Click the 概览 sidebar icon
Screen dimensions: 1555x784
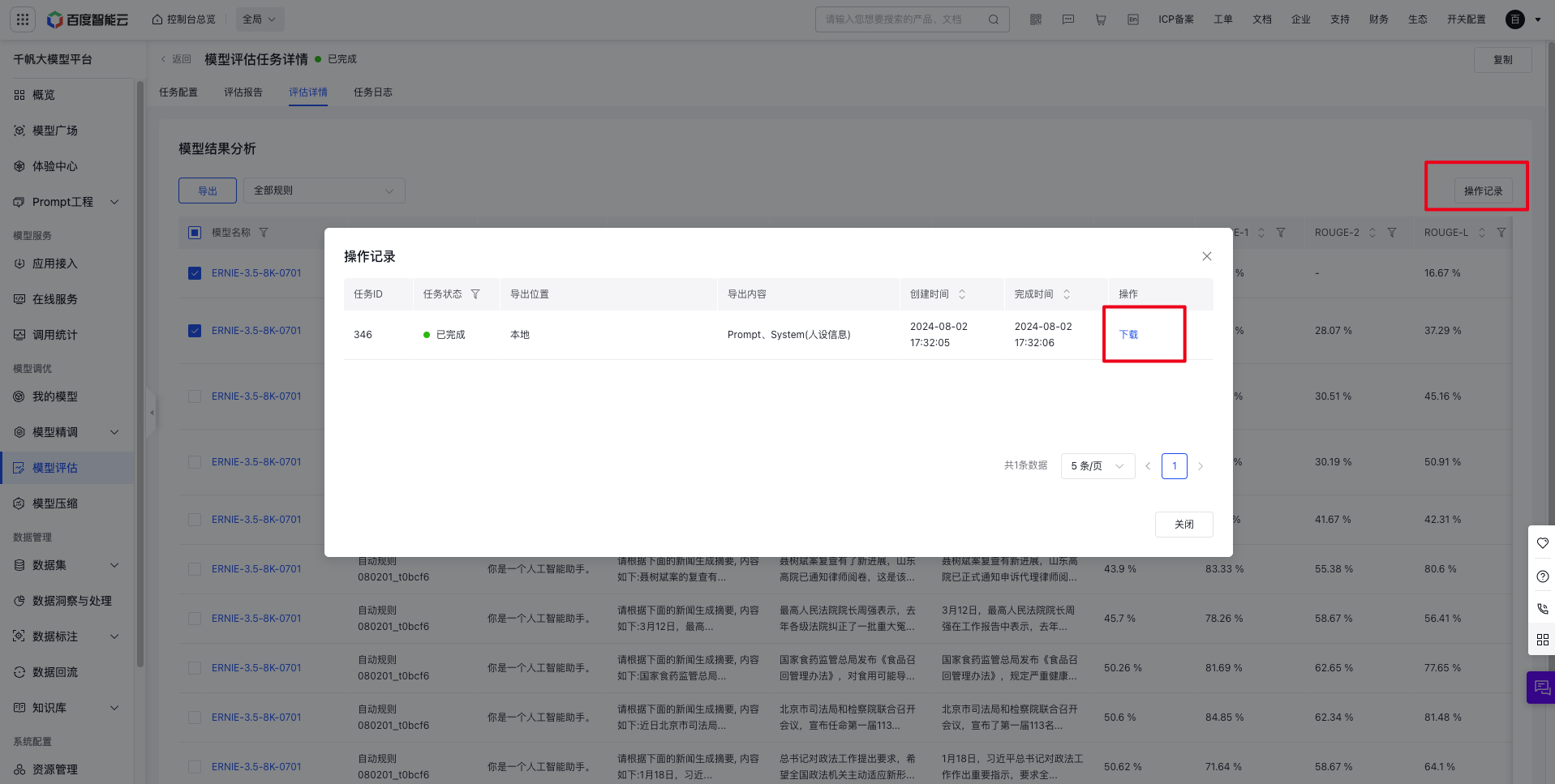[19, 95]
